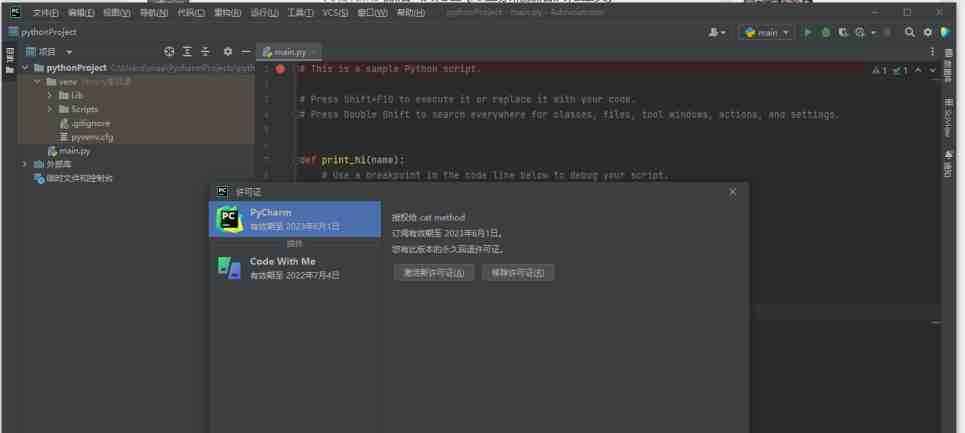Image resolution: width=965 pixels, height=433 pixels.
Task: Open the main run configuration dropdown
Action: (x=766, y=33)
